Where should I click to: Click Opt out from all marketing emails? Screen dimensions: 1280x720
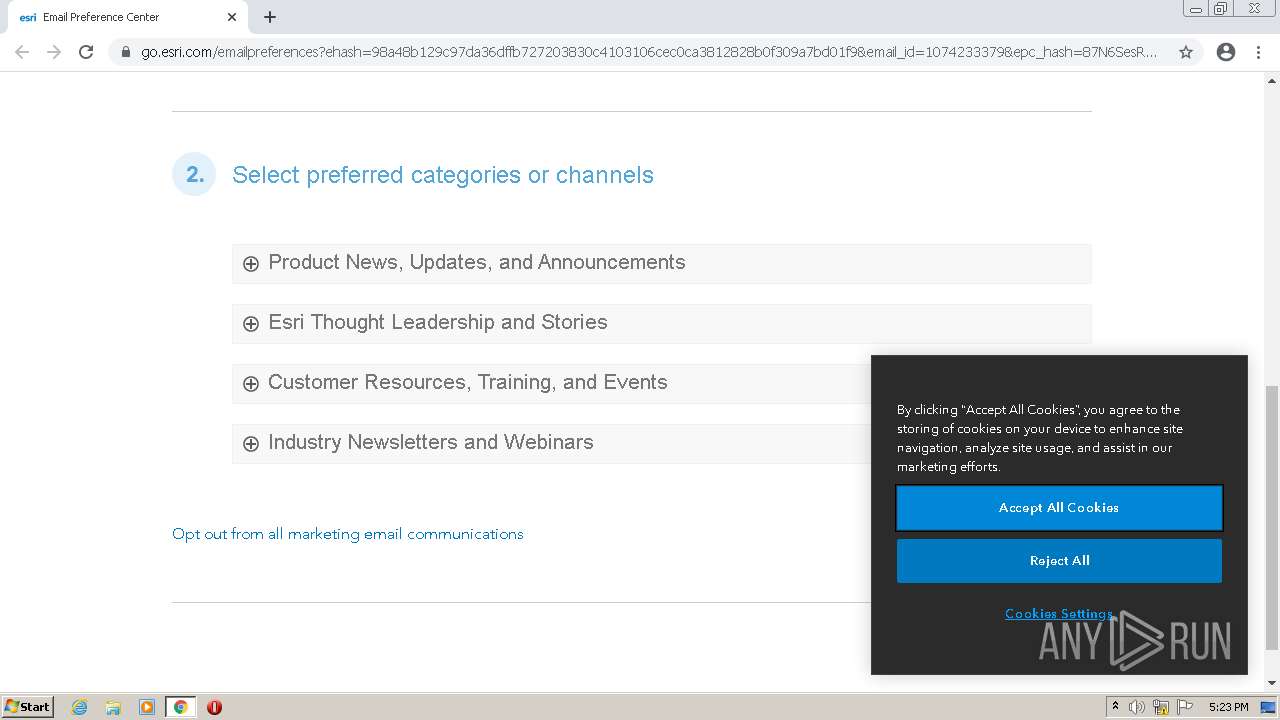347,534
